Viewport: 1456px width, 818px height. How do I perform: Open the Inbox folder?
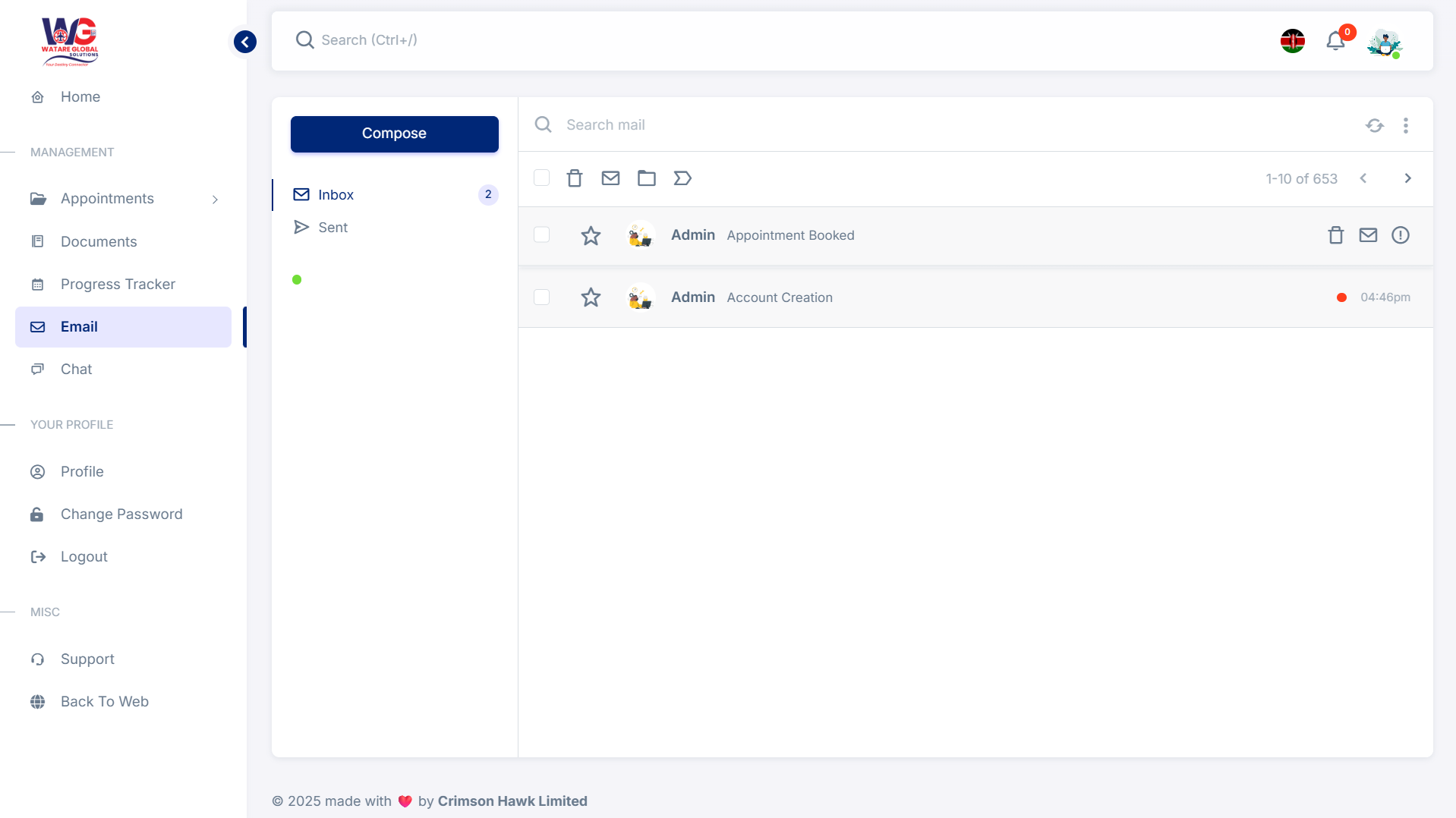pos(336,194)
